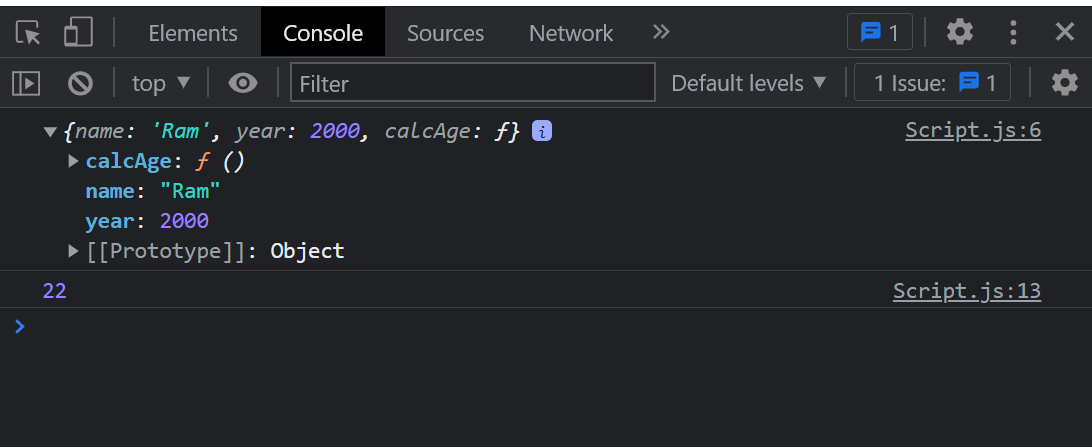Focus the console Filter input field
The width and height of the screenshot is (1092, 447).
(x=473, y=83)
